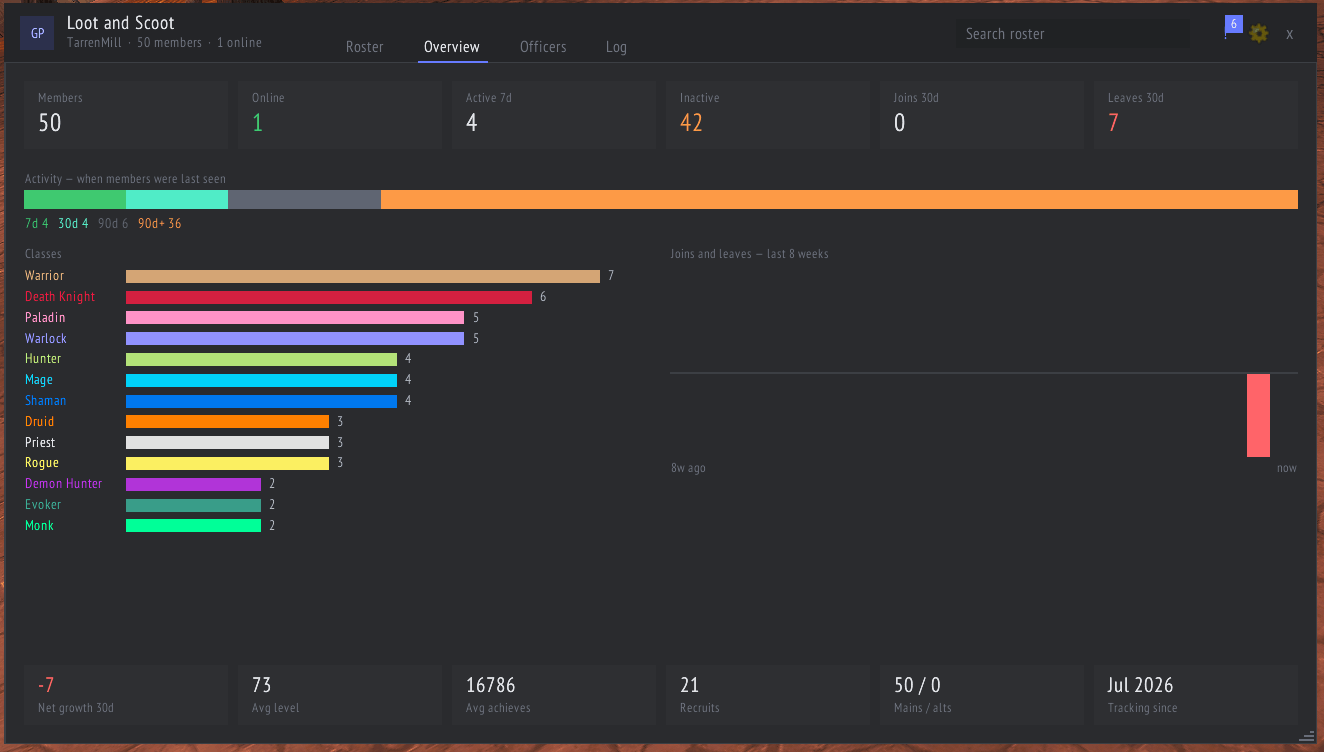Screen dimensions: 1324x752
Task: Select the Online members stat card
Action: [340, 115]
